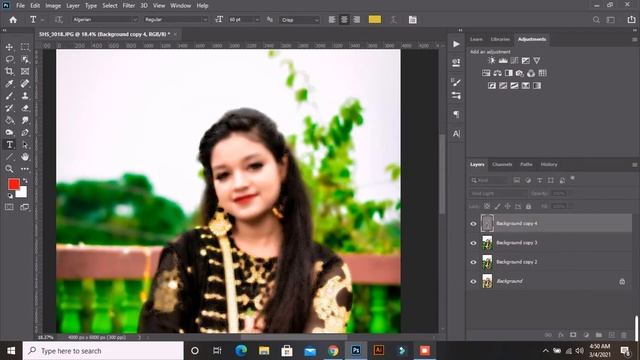Open the Filter menu
This screenshot has width=640, height=360.
coord(129,6)
